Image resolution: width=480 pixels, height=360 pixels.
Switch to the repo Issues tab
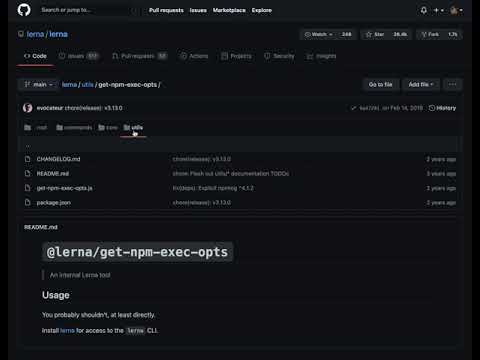(79, 56)
